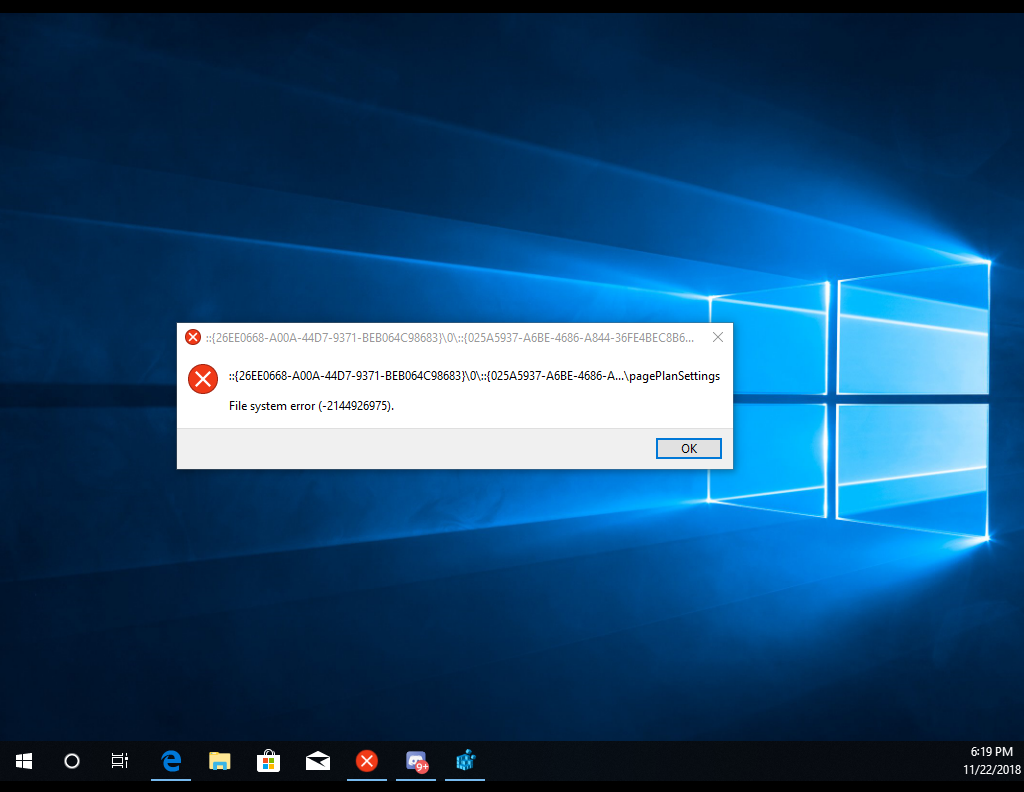Open Task View on the taskbar
This screenshot has width=1024, height=792.
(120, 761)
